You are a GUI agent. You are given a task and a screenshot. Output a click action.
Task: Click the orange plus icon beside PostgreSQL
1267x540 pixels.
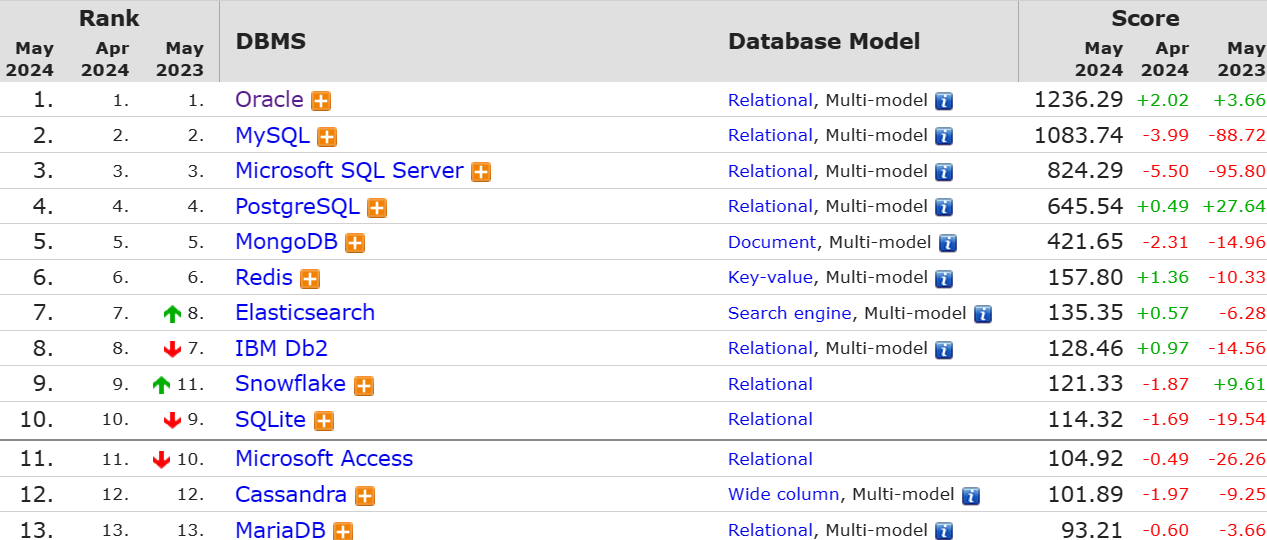377,208
